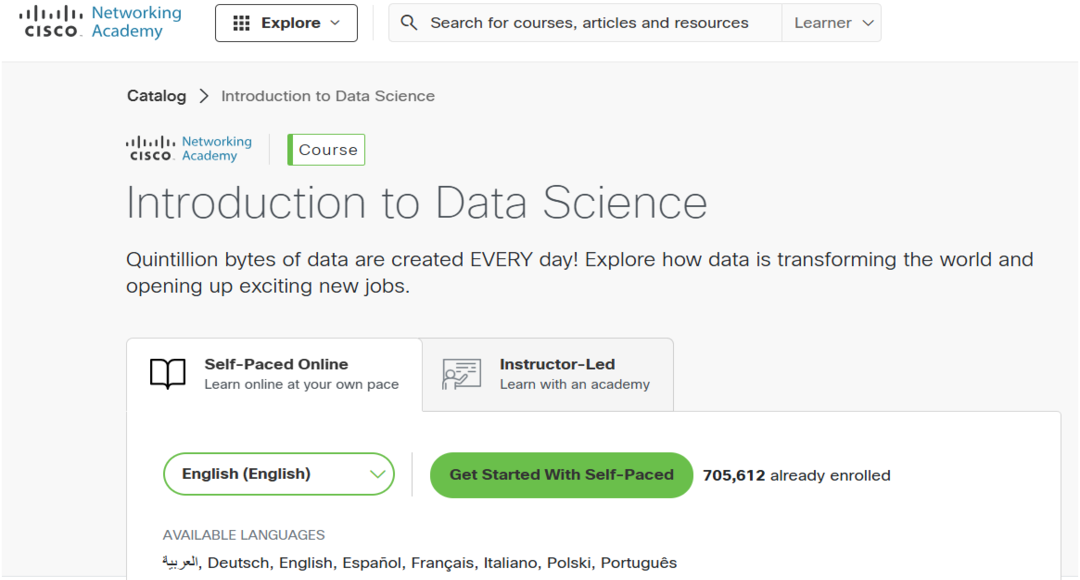Type in the course search field
This screenshot has width=1080, height=580.
pos(589,23)
